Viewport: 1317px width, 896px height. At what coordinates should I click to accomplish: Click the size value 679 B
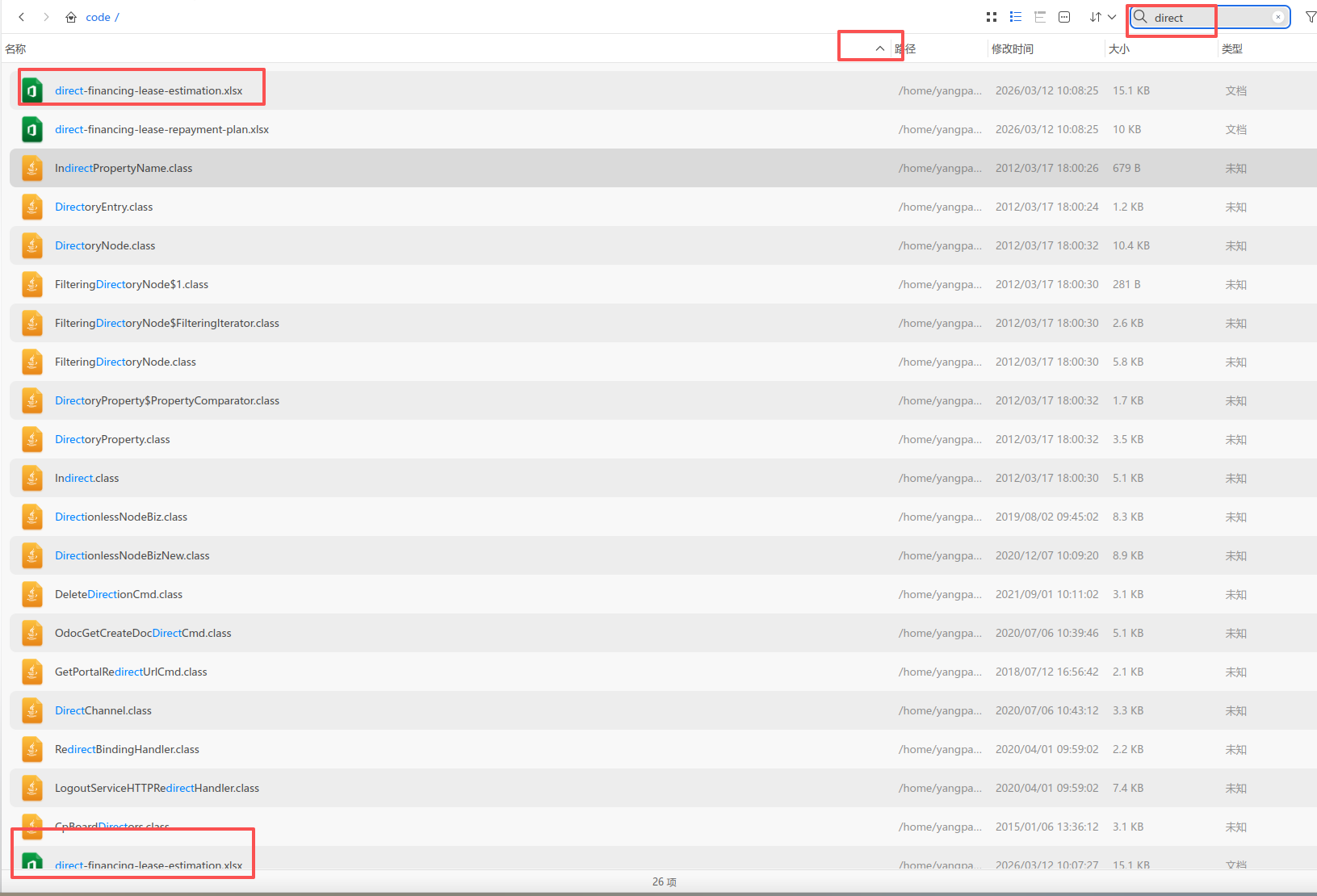1126,168
